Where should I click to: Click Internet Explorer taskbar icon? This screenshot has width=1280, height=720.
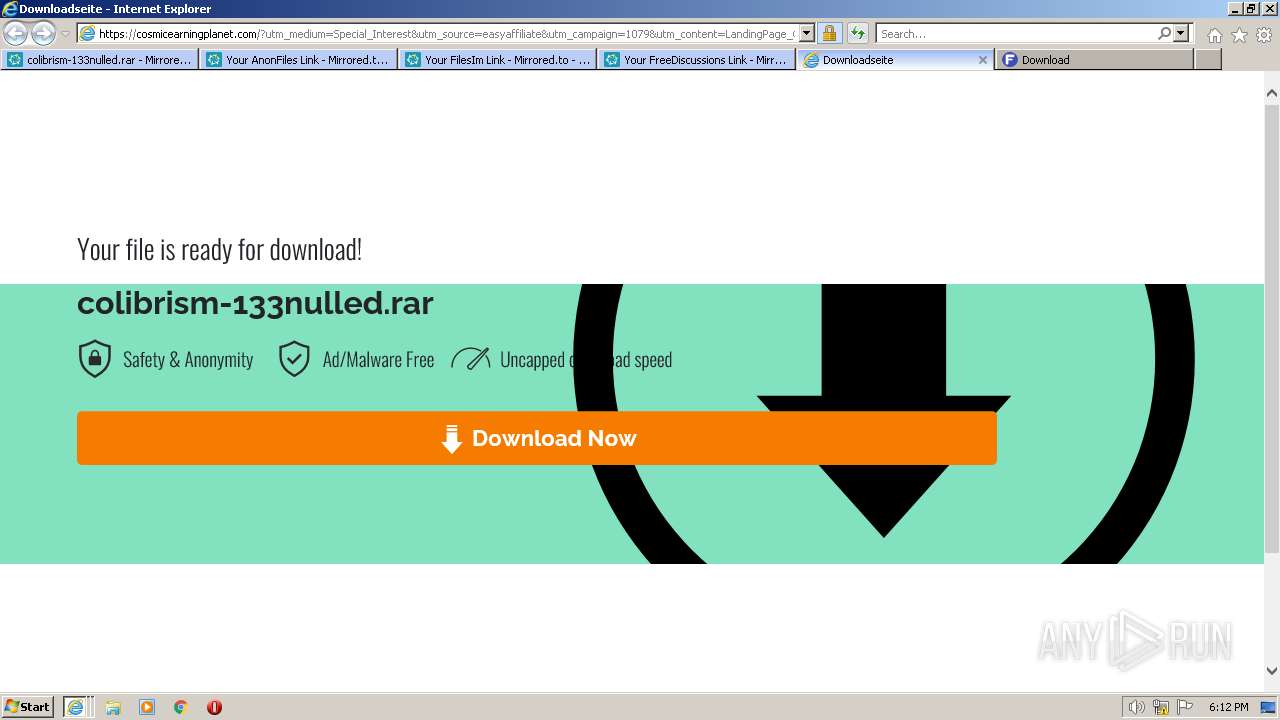76,706
